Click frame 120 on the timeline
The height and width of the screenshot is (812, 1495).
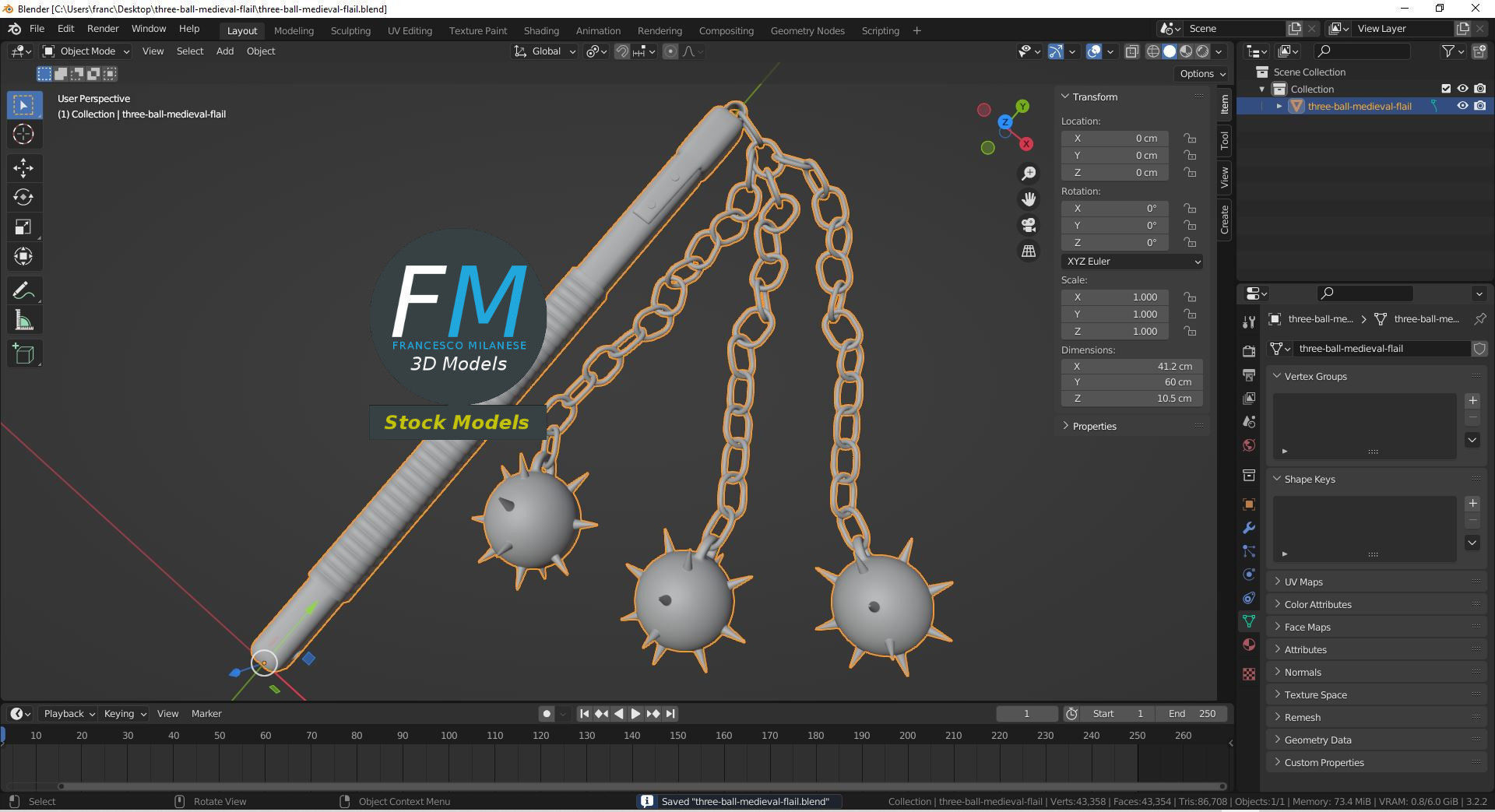[x=540, y=735]
